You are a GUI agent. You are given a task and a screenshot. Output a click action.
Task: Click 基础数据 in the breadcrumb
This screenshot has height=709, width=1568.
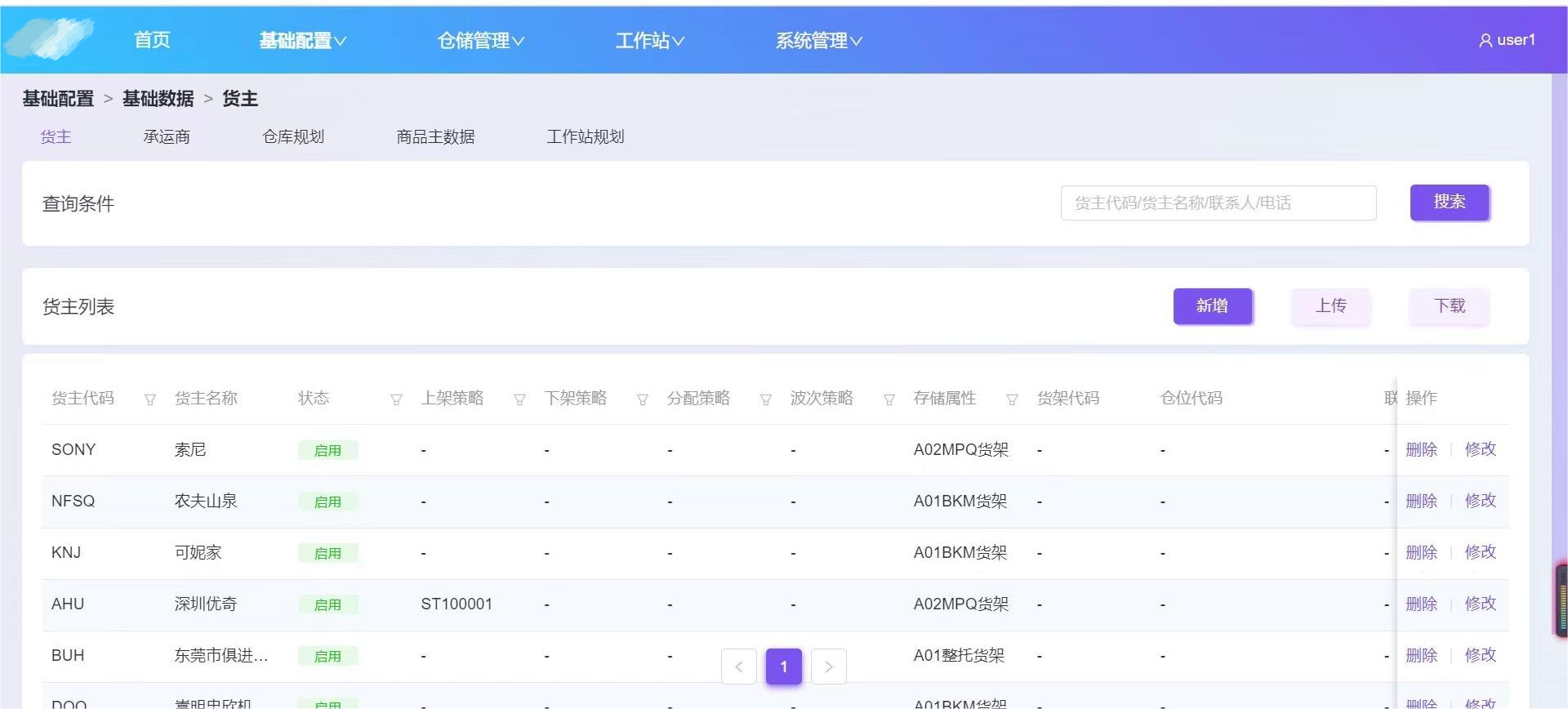[158, 99]
